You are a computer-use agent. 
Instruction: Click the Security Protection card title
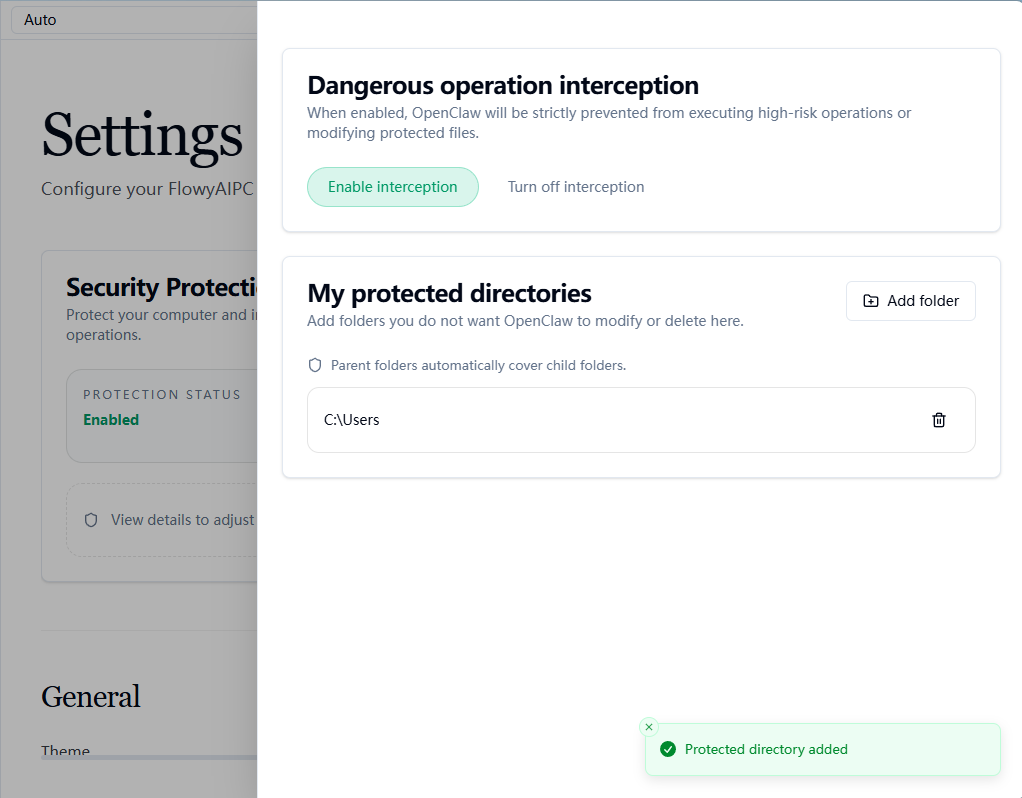coord(161,288)
